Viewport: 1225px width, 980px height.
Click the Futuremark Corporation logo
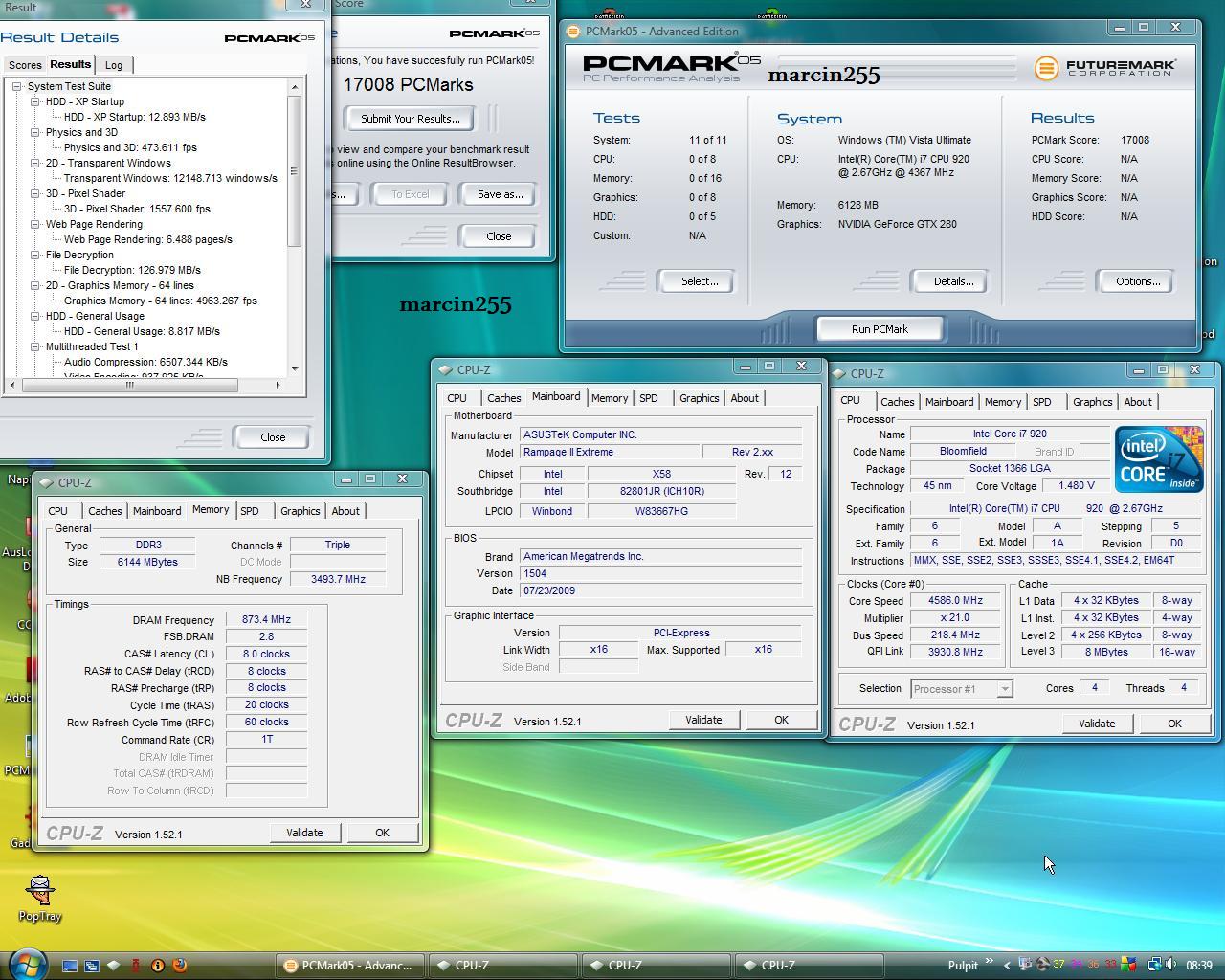tap(1105, 67)
